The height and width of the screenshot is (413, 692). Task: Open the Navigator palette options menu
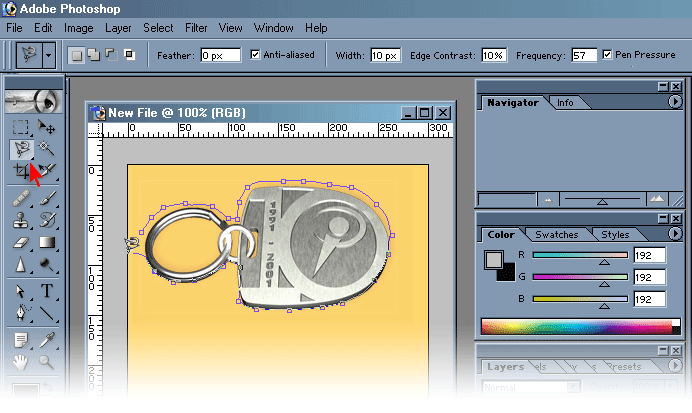[675, 102]
